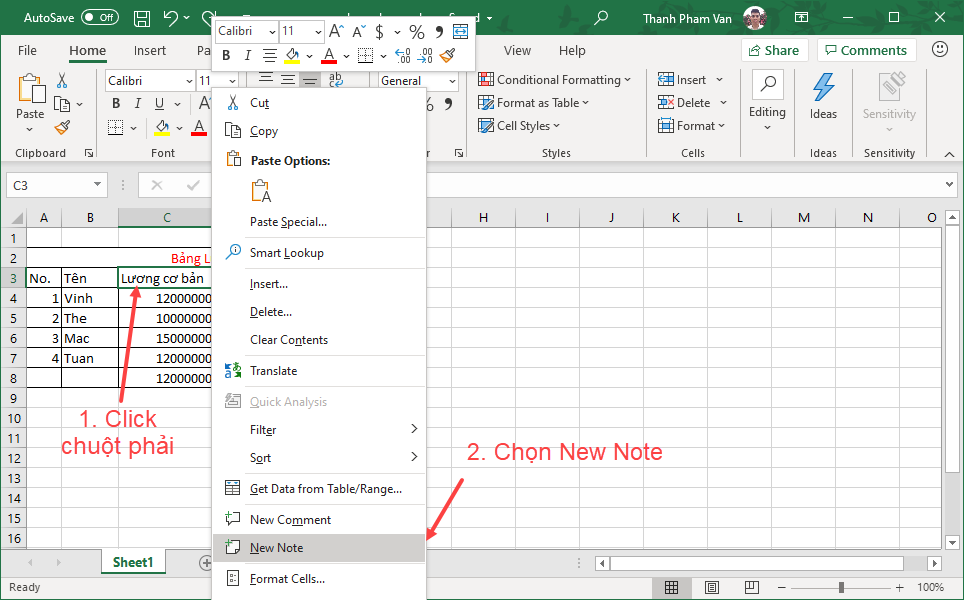Screen dimensions: 964x600
Task: Choose New Note from the context menu
Action: coord(319,548)
